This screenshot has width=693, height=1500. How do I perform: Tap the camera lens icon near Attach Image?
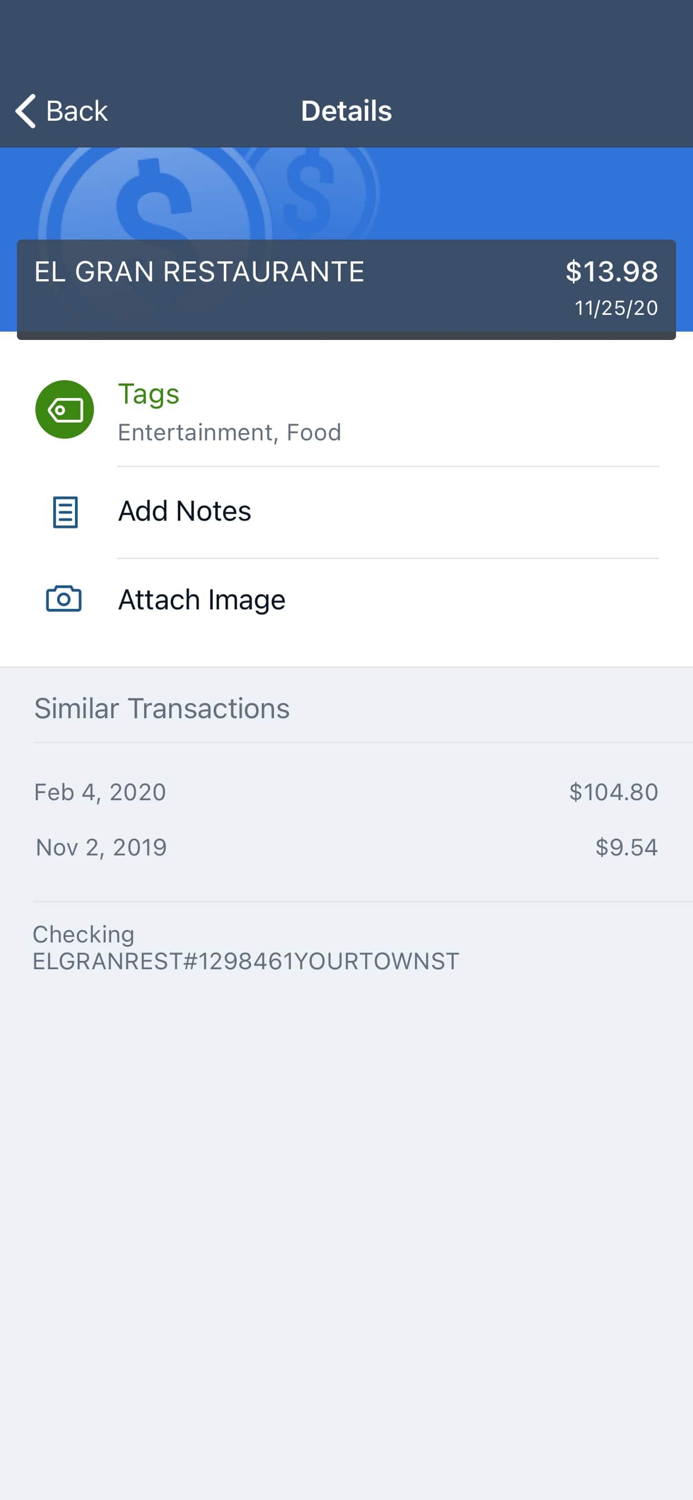[x=63, y=599]
